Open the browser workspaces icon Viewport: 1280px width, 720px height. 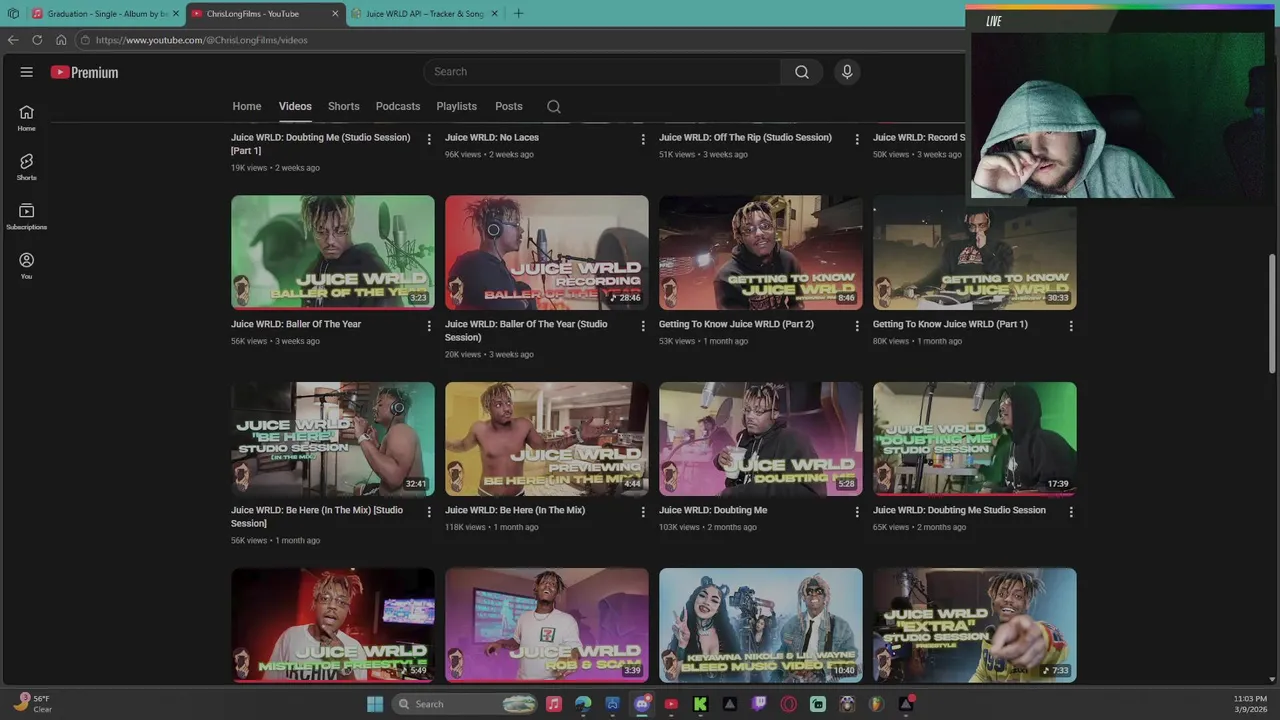[x=13, y=14]
